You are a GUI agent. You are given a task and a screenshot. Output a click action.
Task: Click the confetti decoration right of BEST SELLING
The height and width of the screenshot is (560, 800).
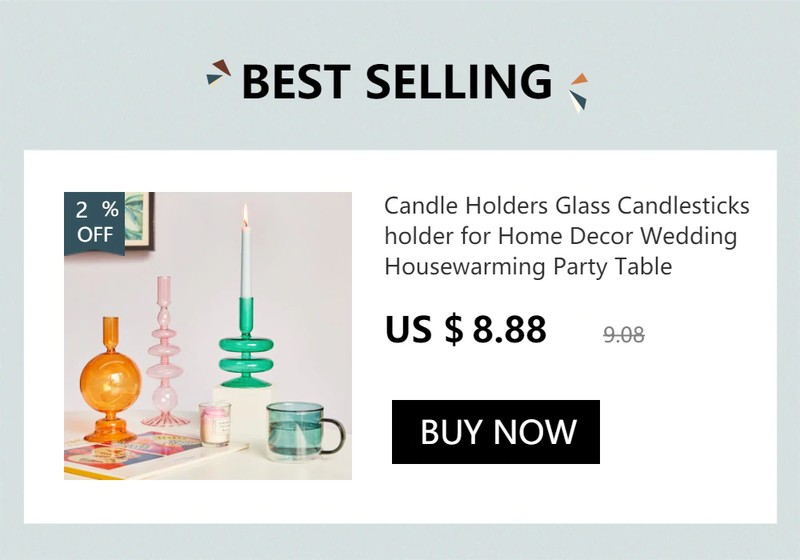(x=579, y=92)
